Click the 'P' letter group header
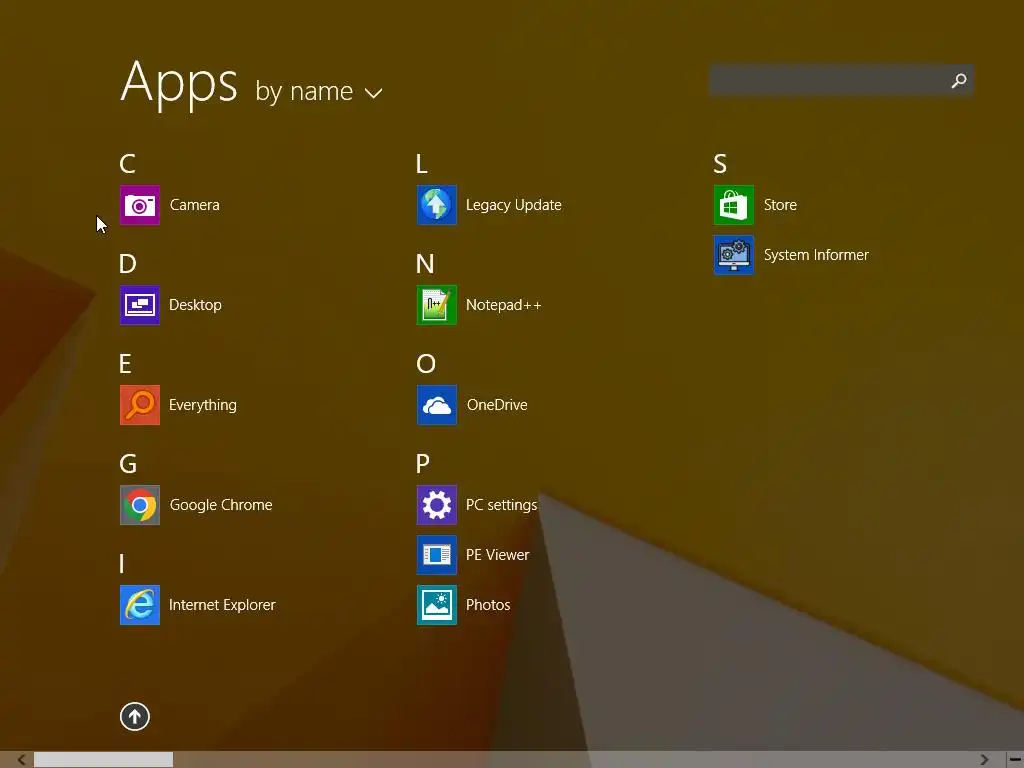This screenshot has height=768, width=1024. 423,464
